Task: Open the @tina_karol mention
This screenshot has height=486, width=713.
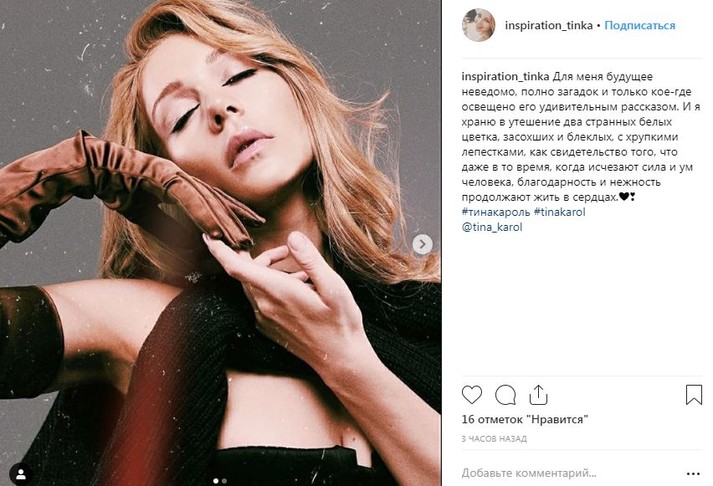Action: 492,227
